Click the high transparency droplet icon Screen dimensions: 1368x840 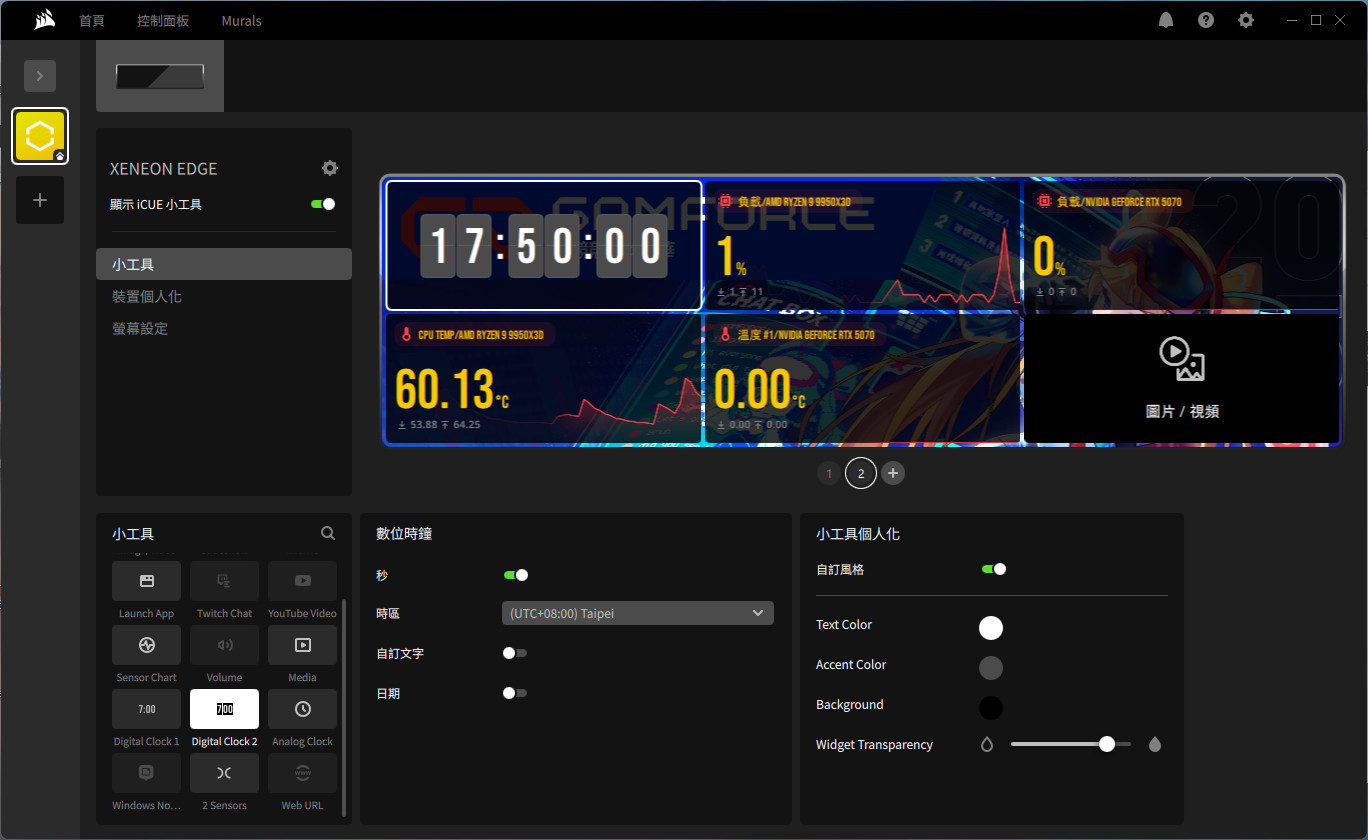[1155, 744]
